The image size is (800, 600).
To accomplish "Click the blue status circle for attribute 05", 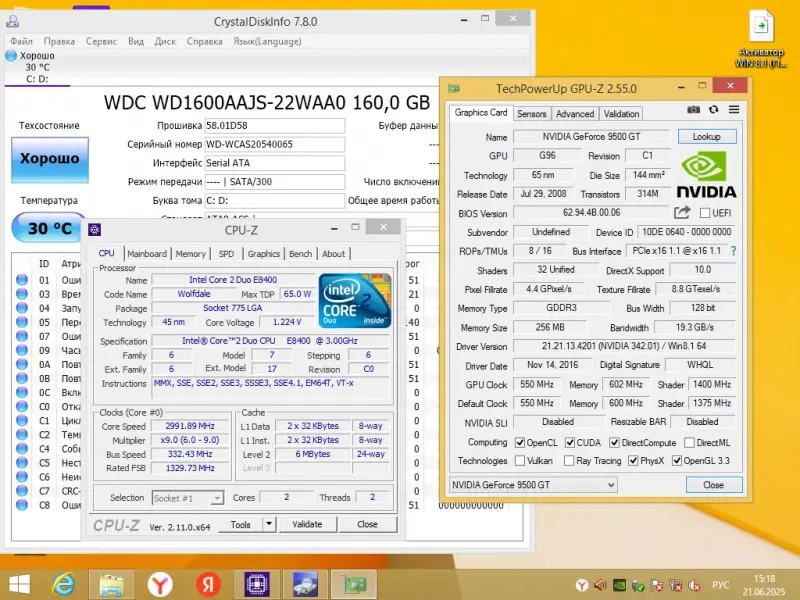I will tap(21, 322).
